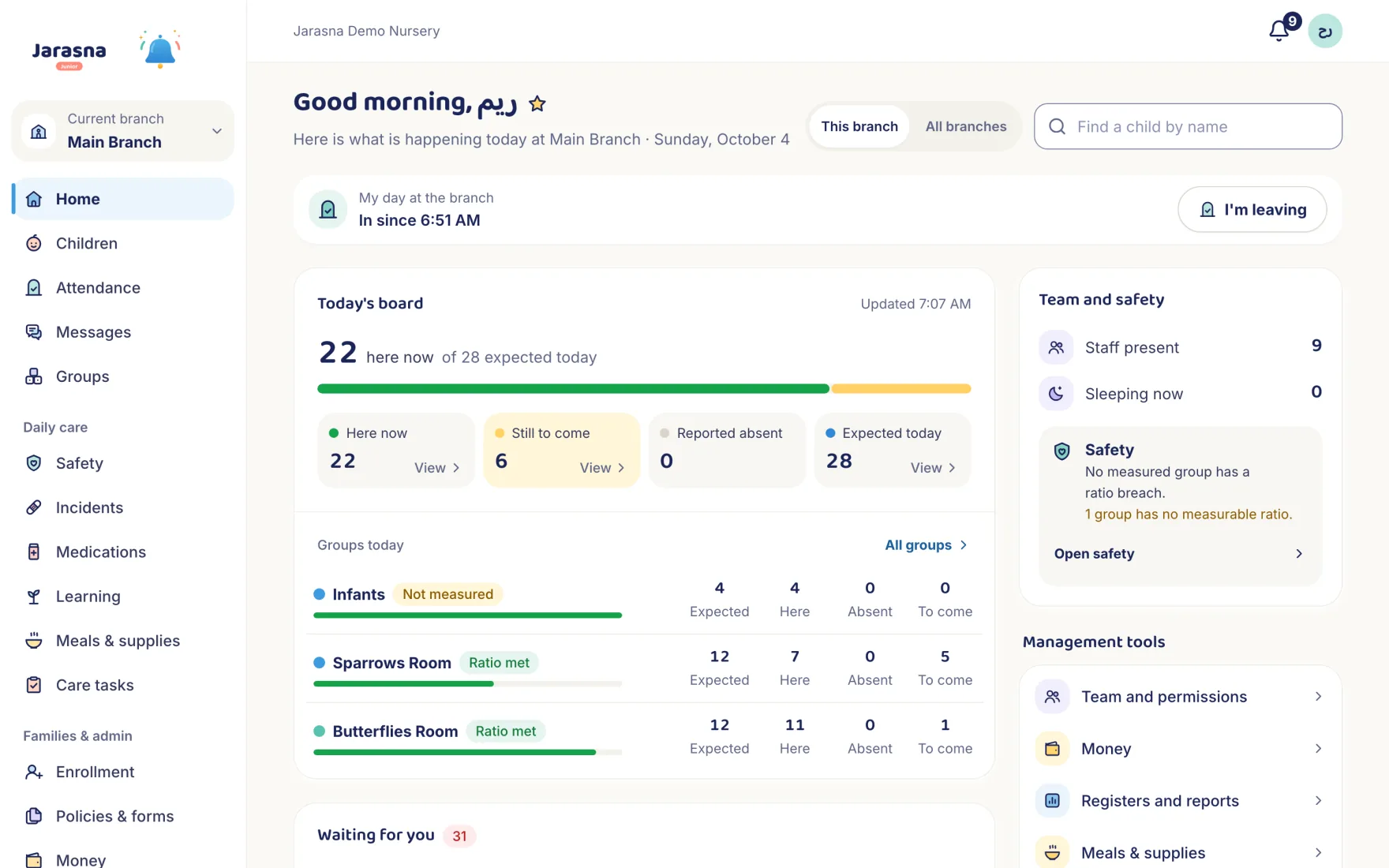The height and width of the screenshot is (868, 1389).
Task: Click the Incidents bandage icon
Action: [x=34, y=507]
